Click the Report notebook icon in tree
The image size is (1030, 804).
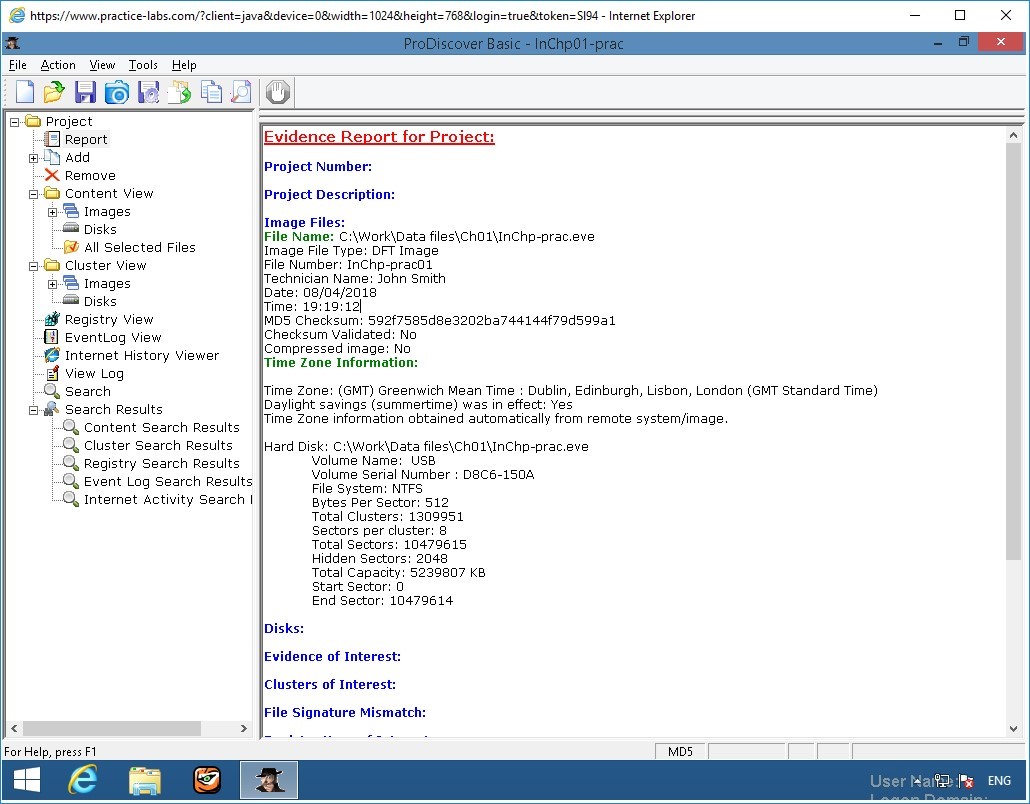52,139
